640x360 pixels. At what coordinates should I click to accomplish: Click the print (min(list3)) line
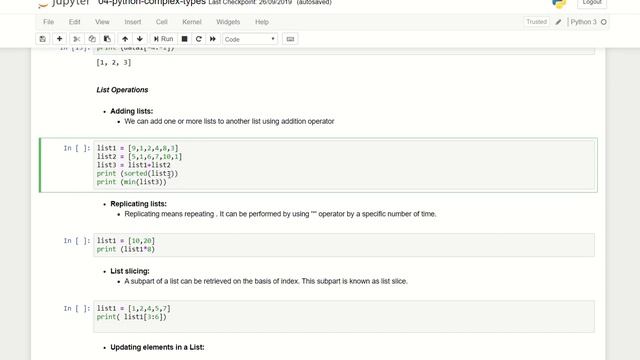(131, 182)
